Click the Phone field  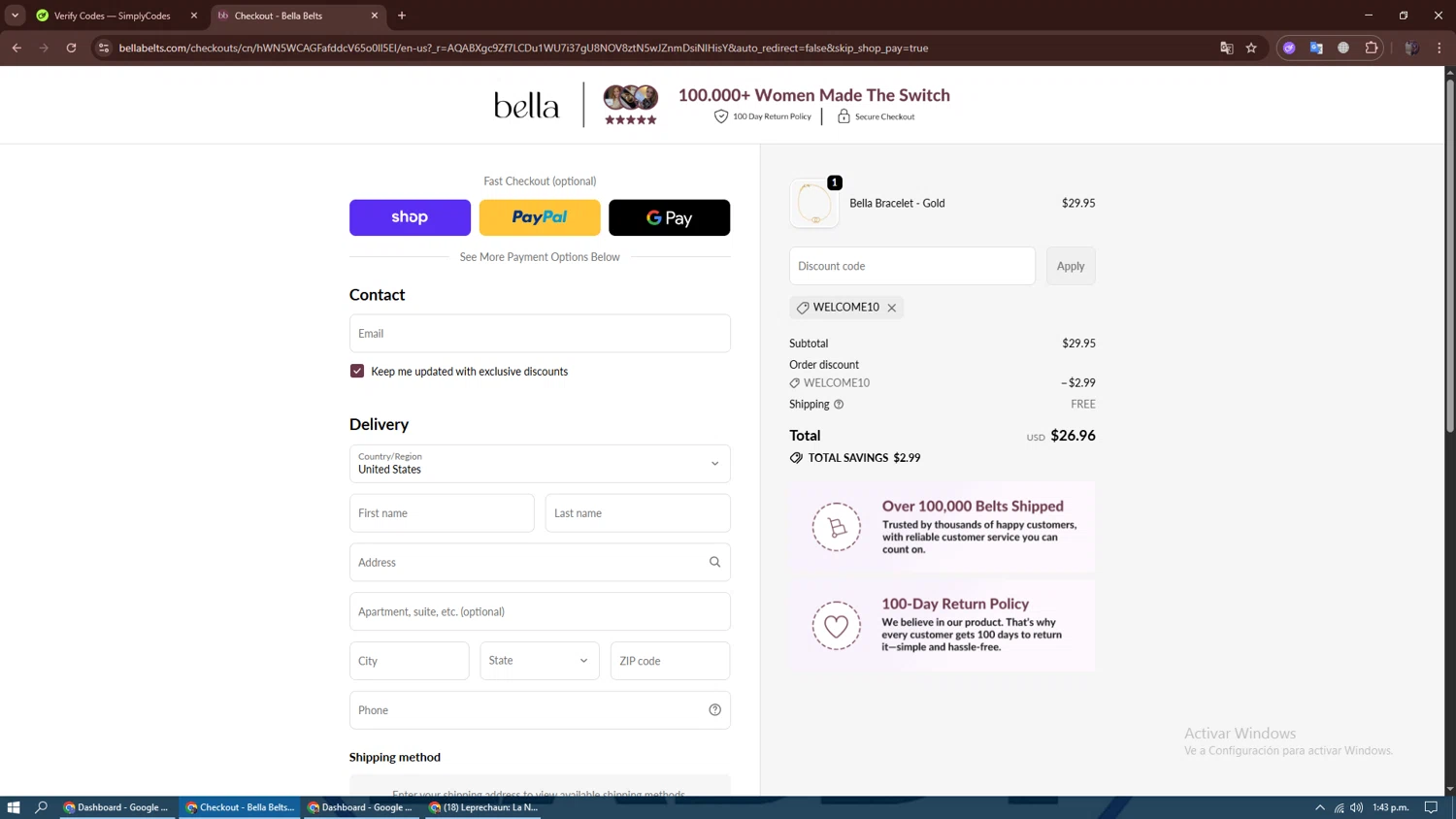click(540, 710)
